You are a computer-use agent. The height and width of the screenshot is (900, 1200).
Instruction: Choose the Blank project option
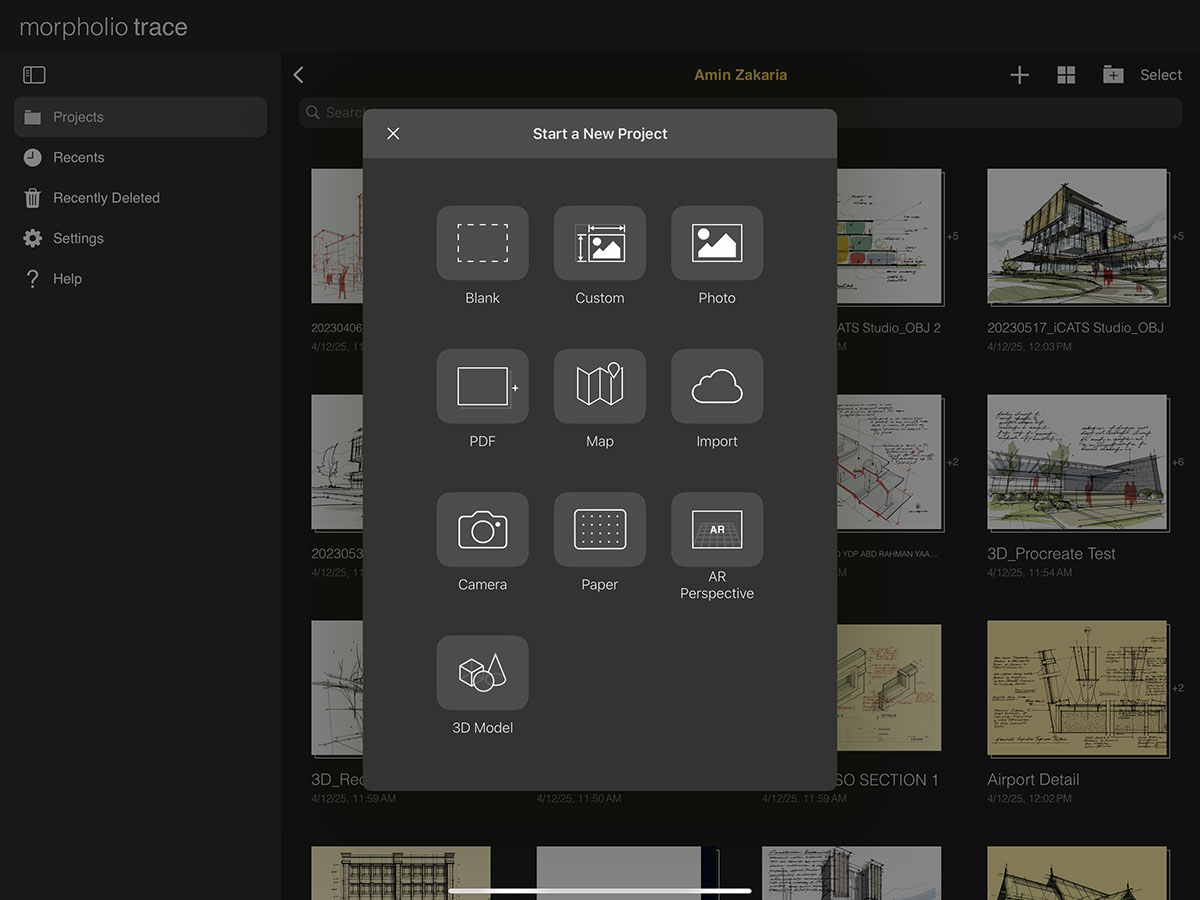482,243
